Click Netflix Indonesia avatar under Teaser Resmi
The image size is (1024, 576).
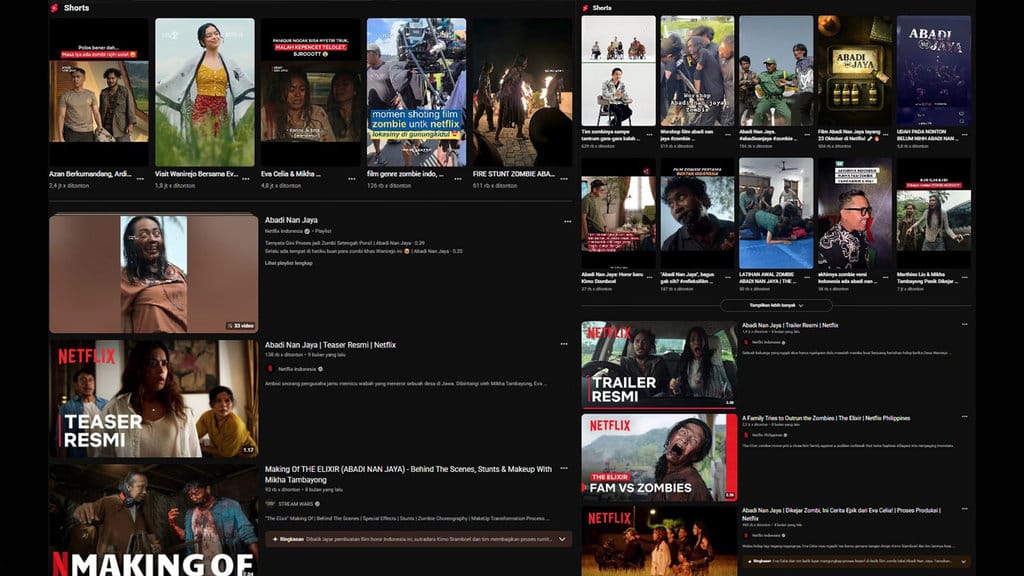point(270,369)
